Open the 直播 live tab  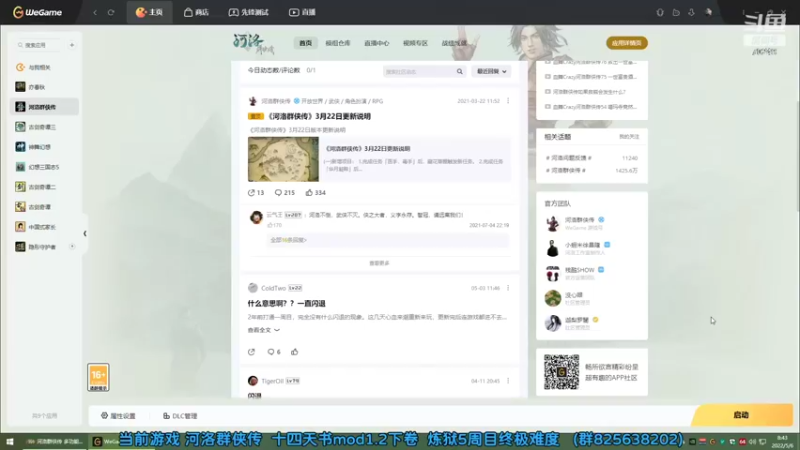tap(302, 12)
